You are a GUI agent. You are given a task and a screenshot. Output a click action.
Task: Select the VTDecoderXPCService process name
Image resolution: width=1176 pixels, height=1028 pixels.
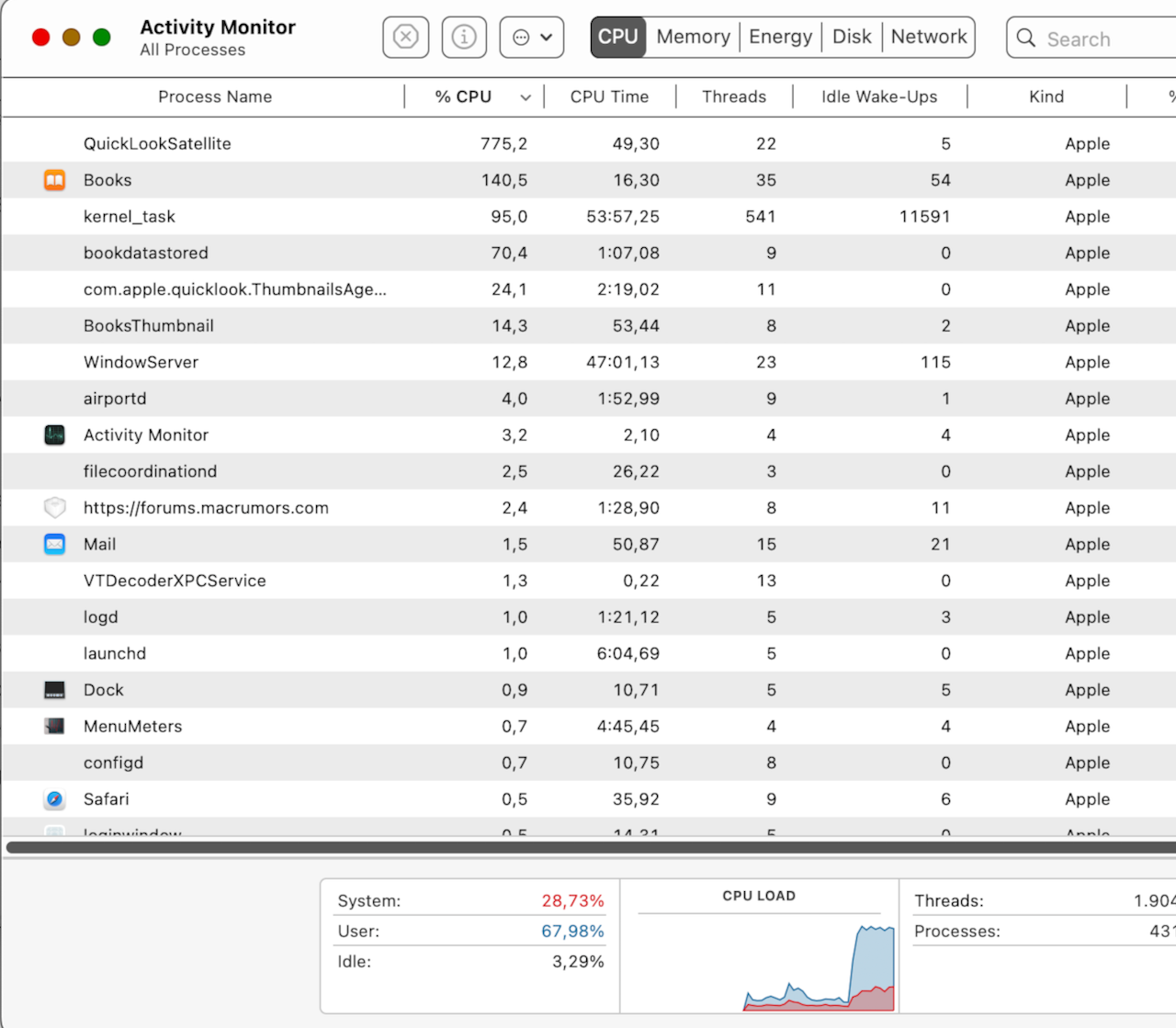point(175,581)
